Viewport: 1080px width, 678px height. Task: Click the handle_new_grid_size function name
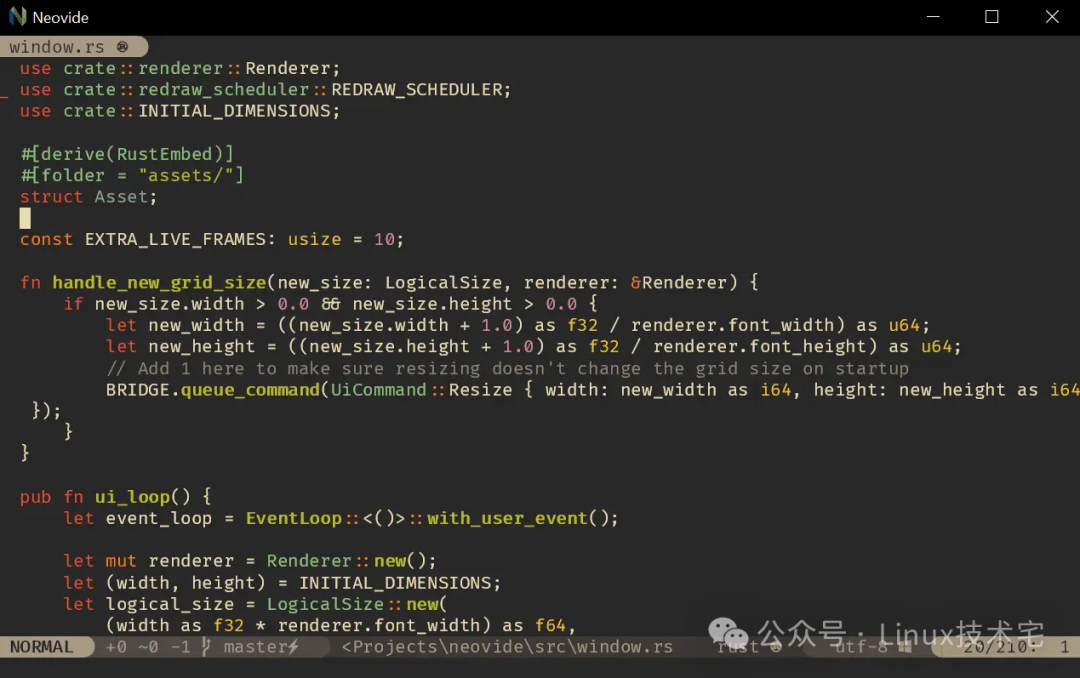(159, 282)
